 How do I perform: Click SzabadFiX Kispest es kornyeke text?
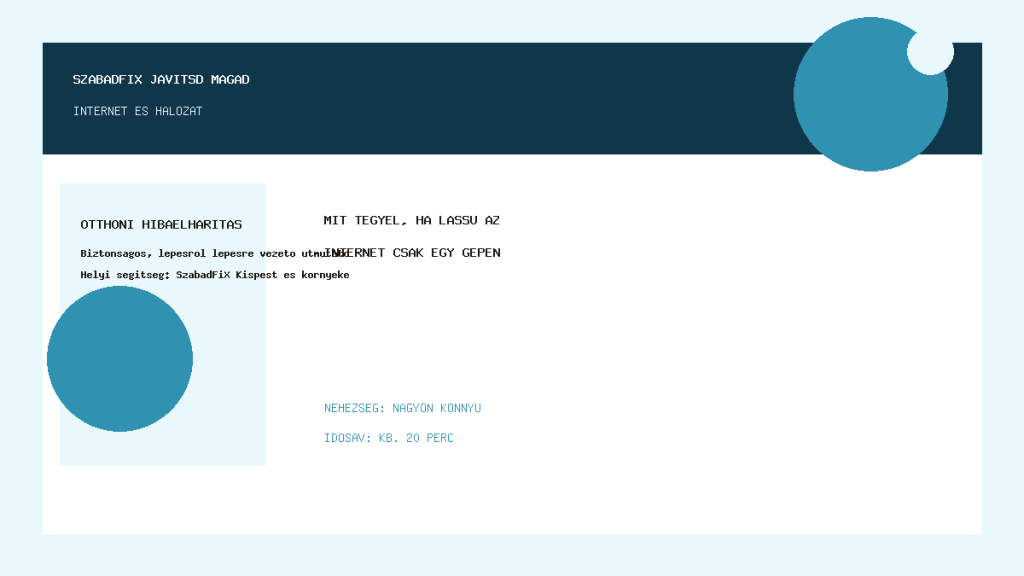coord(263,275)
